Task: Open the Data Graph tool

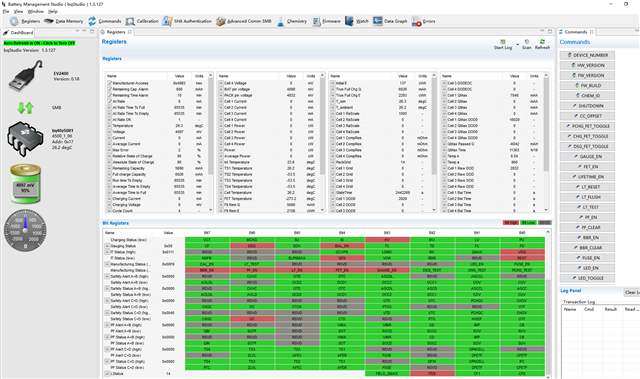Action: (377, 21)
